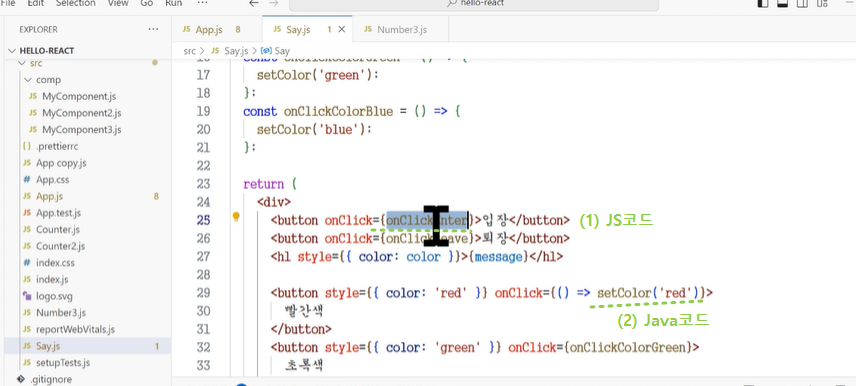
Task: Open Counter.js in Explorer
Action: coord(58,229)
